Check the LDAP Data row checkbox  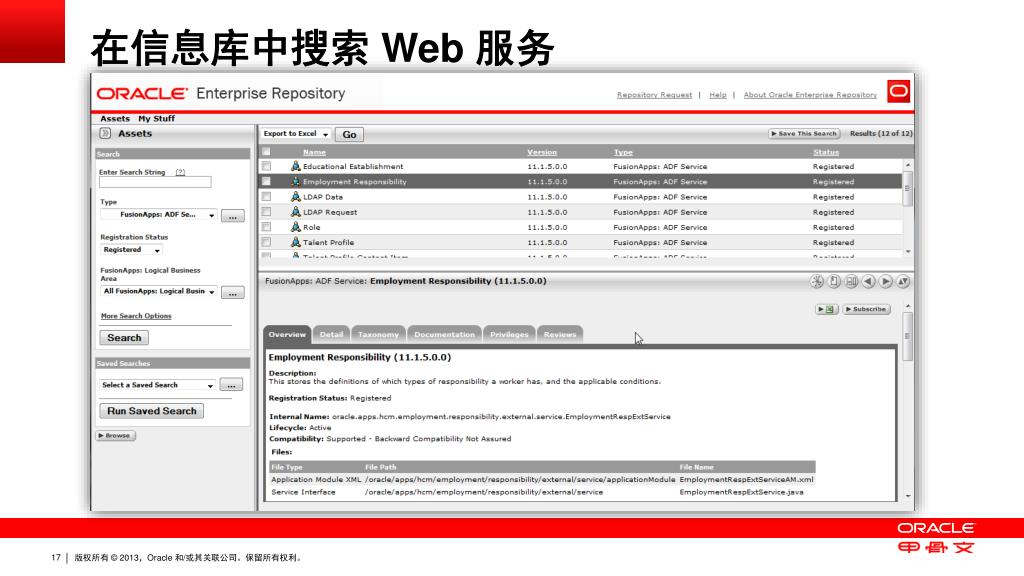click(x=266, y=197)
